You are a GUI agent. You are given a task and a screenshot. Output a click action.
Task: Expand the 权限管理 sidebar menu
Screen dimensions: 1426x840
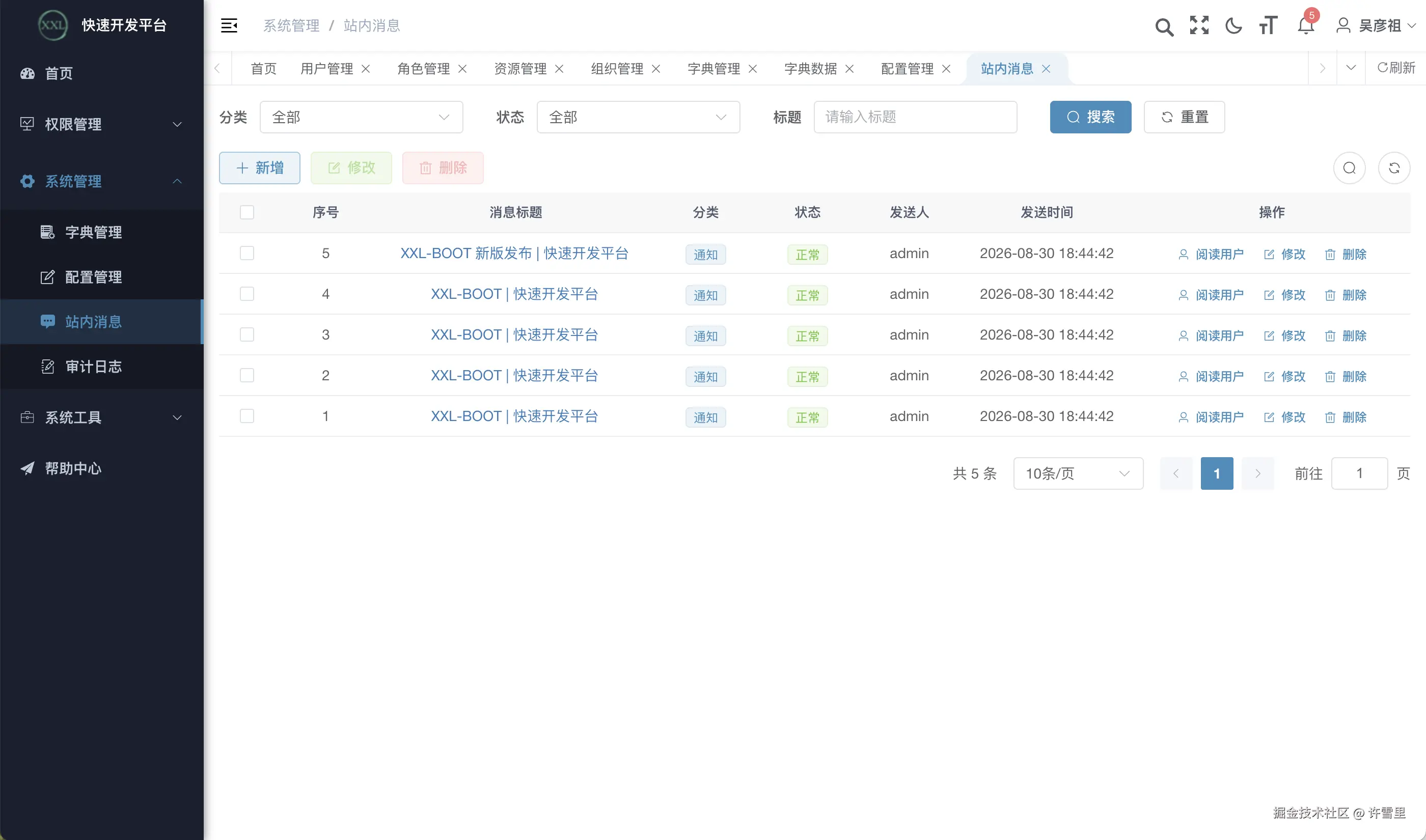[102, 125]
